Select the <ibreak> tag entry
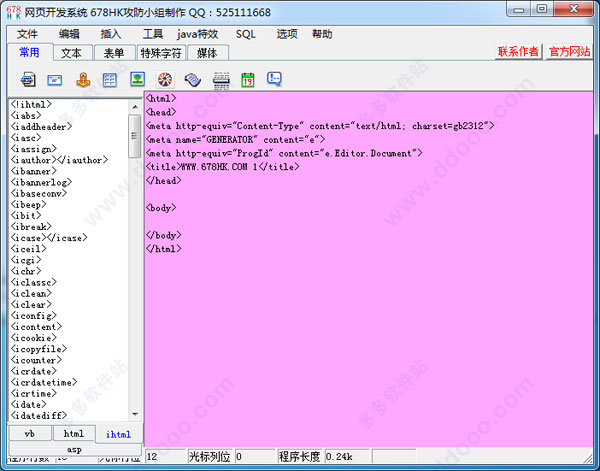The height and width of the screenshot is (471, 600). click(x=31, y=227)
